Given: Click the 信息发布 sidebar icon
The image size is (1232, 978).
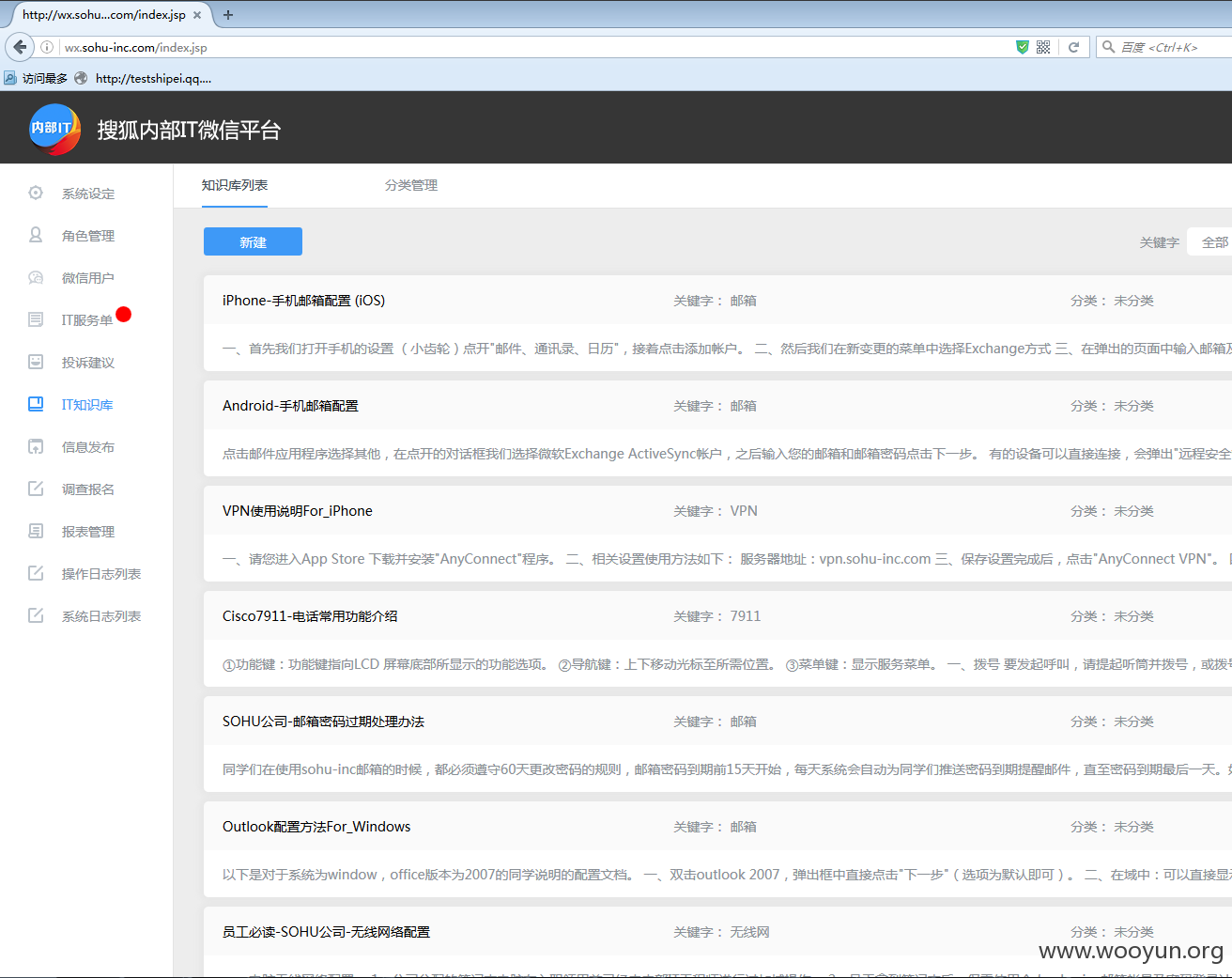Looking at the screenshot, I should pyautogui.click(x=36, y=446).
